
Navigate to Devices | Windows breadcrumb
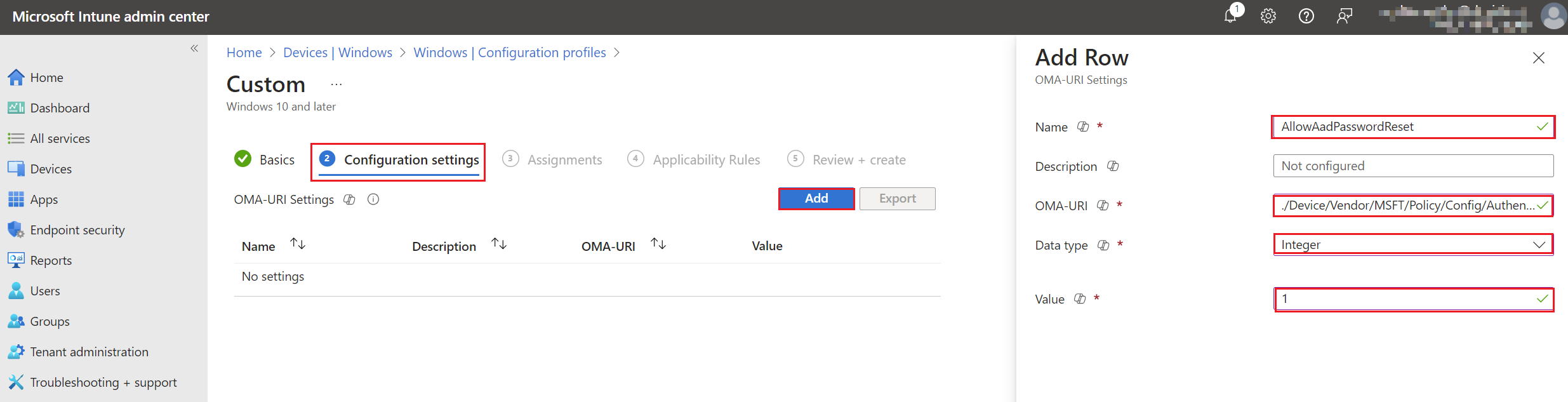point(338,53)
